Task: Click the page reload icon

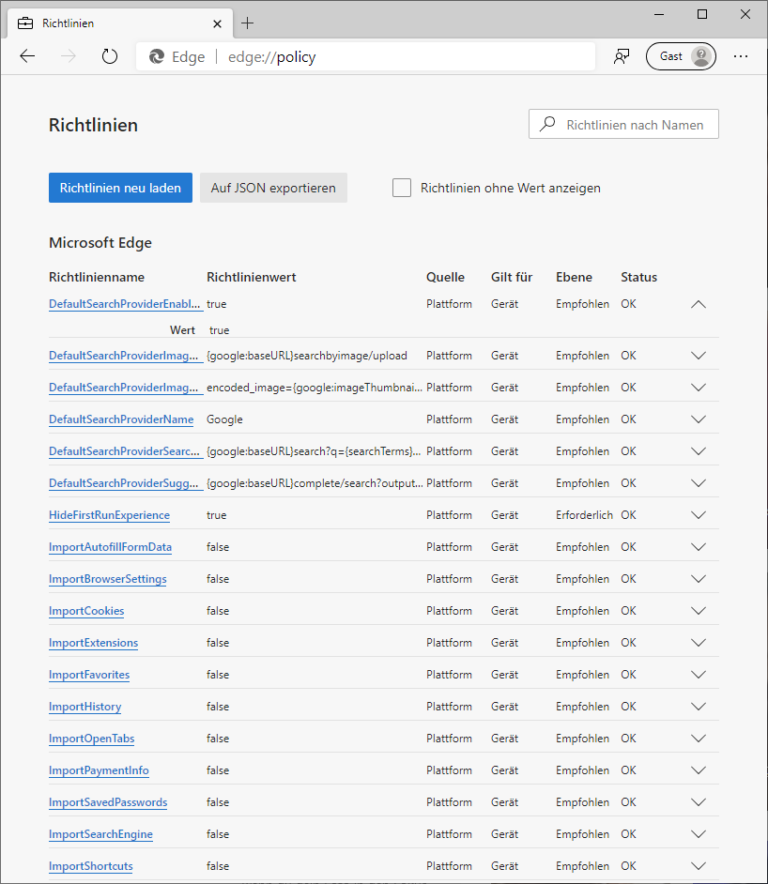Action: click(109, 56)
